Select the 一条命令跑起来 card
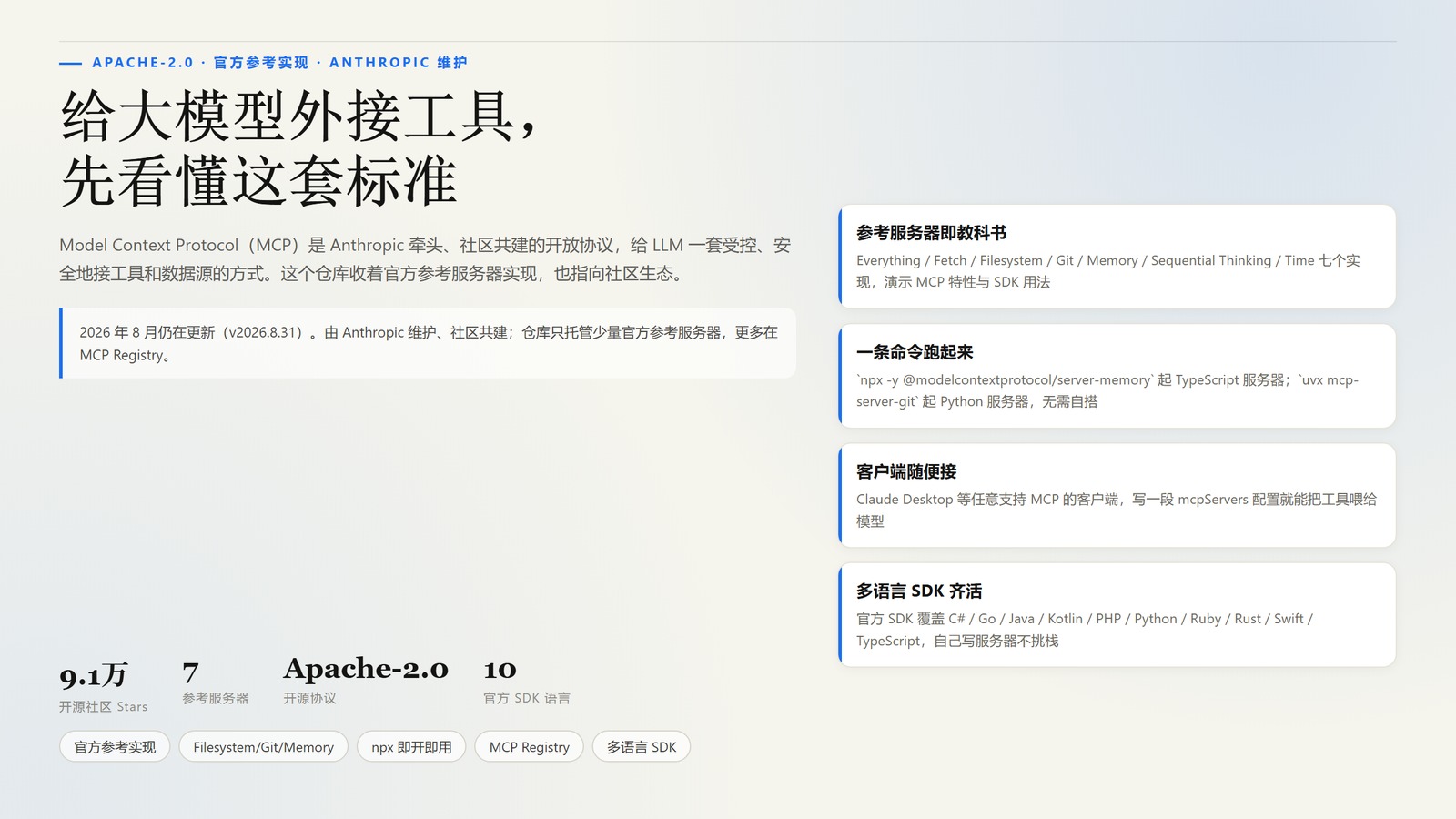The width and height of the screenshot is (1456, 819). click(1117, 376)
